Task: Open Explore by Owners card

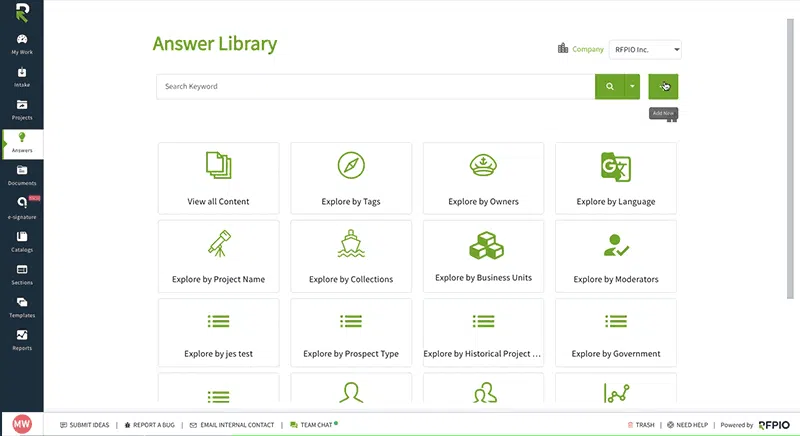Action: [x=483, y=178]
